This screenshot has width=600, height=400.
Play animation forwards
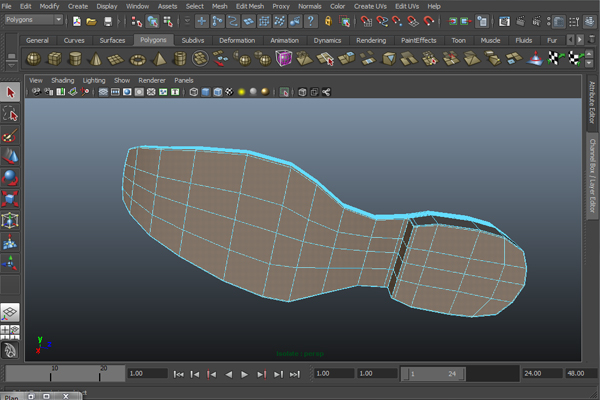(x=244, y=374)
